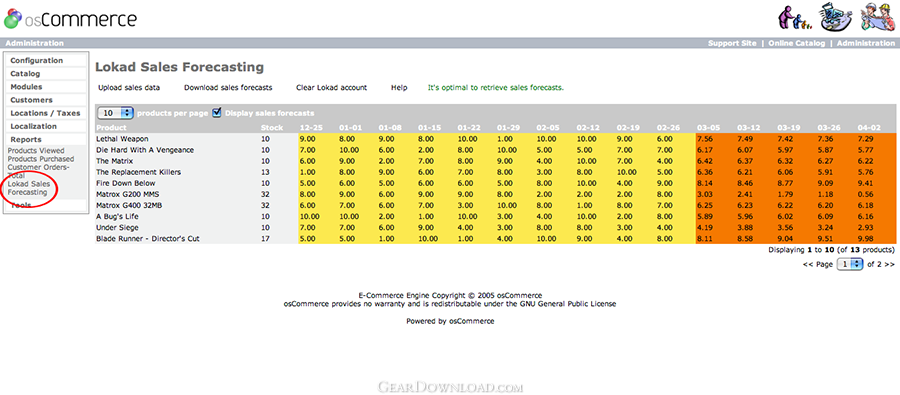The height and width of the screenshot is (395, 900).
Task: Click Lethal Weapon 03-05 forecast value 7.56
Action: [x=705, y=139]
